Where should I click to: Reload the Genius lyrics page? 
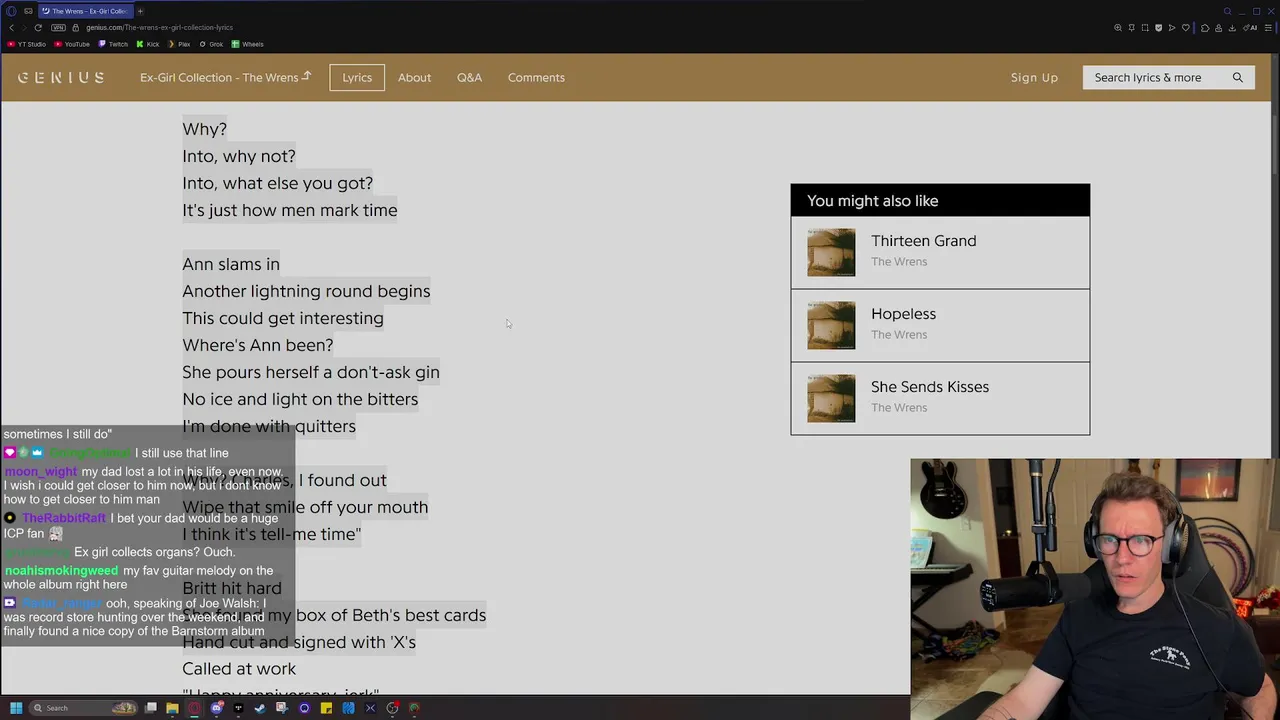[38, 27]
